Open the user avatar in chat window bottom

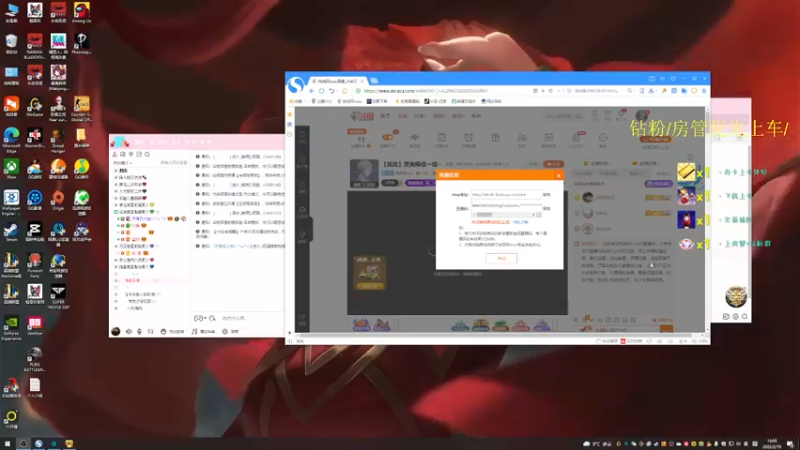116,332
